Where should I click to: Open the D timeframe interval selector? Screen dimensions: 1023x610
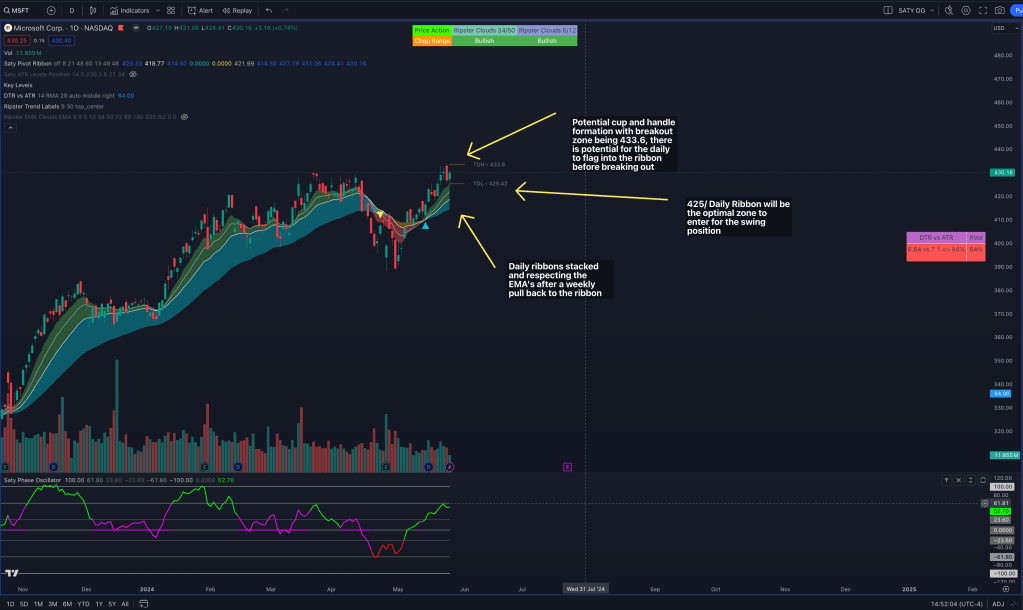coord(71,10)
